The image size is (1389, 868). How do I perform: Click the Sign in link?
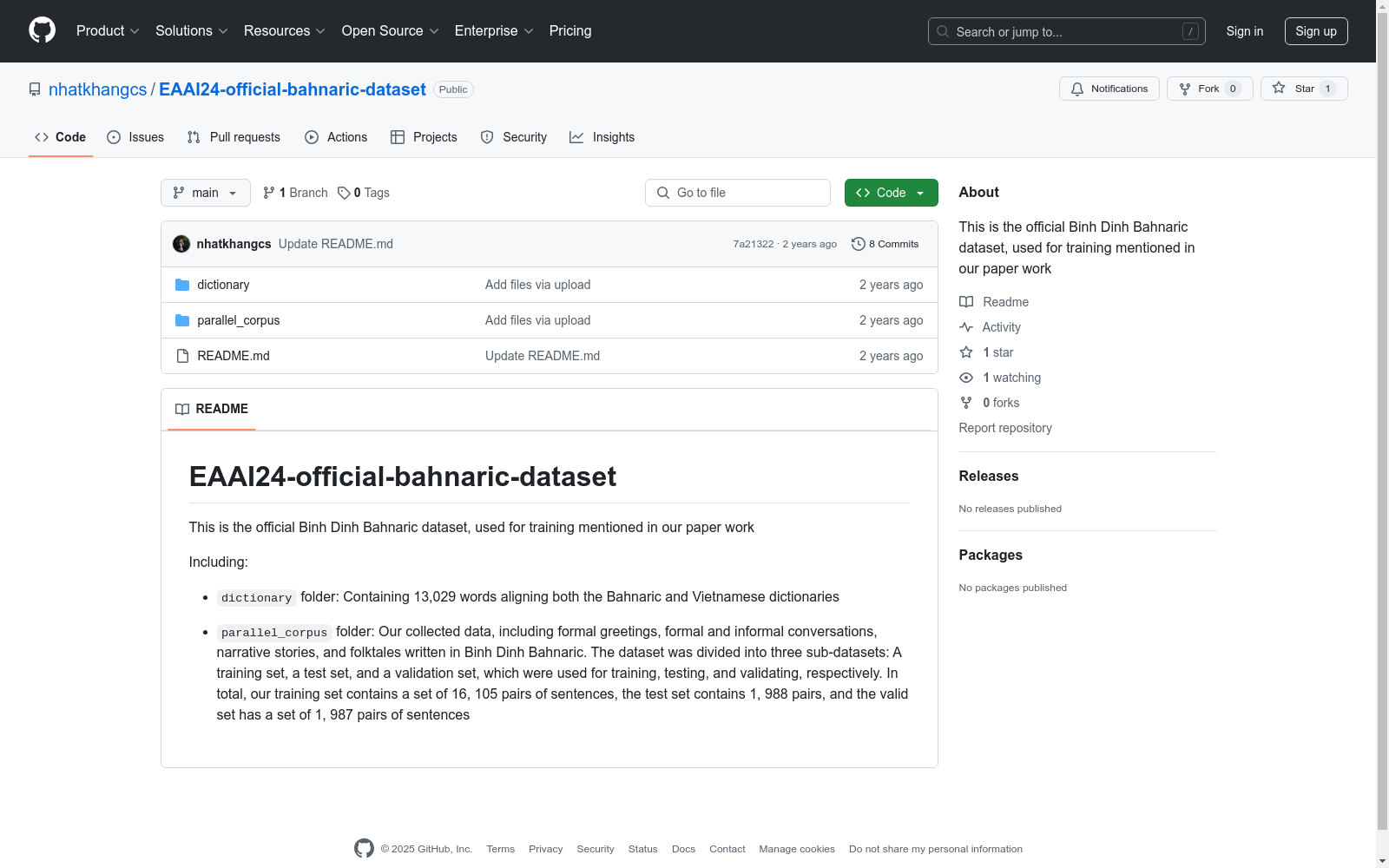(1245, 31)
